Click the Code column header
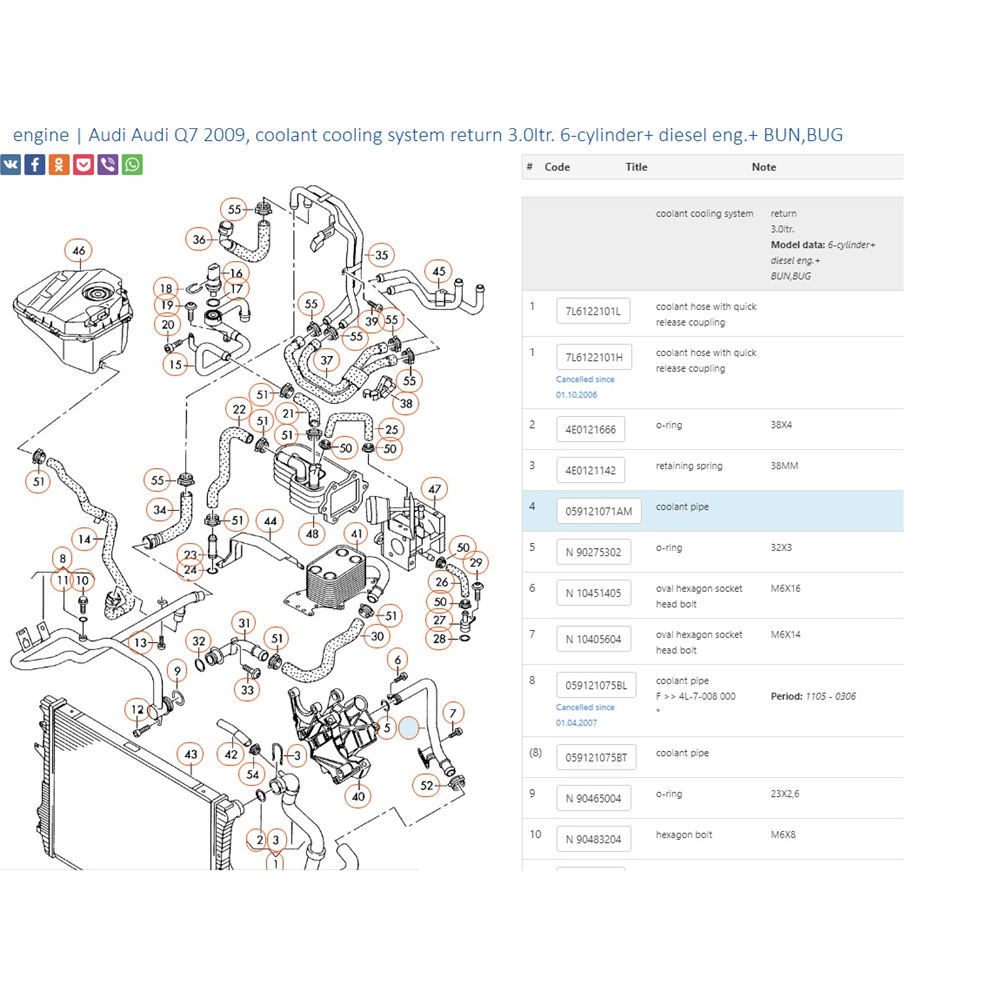The height and width of the screenshot is (1000, 1000). click(557, 166)
